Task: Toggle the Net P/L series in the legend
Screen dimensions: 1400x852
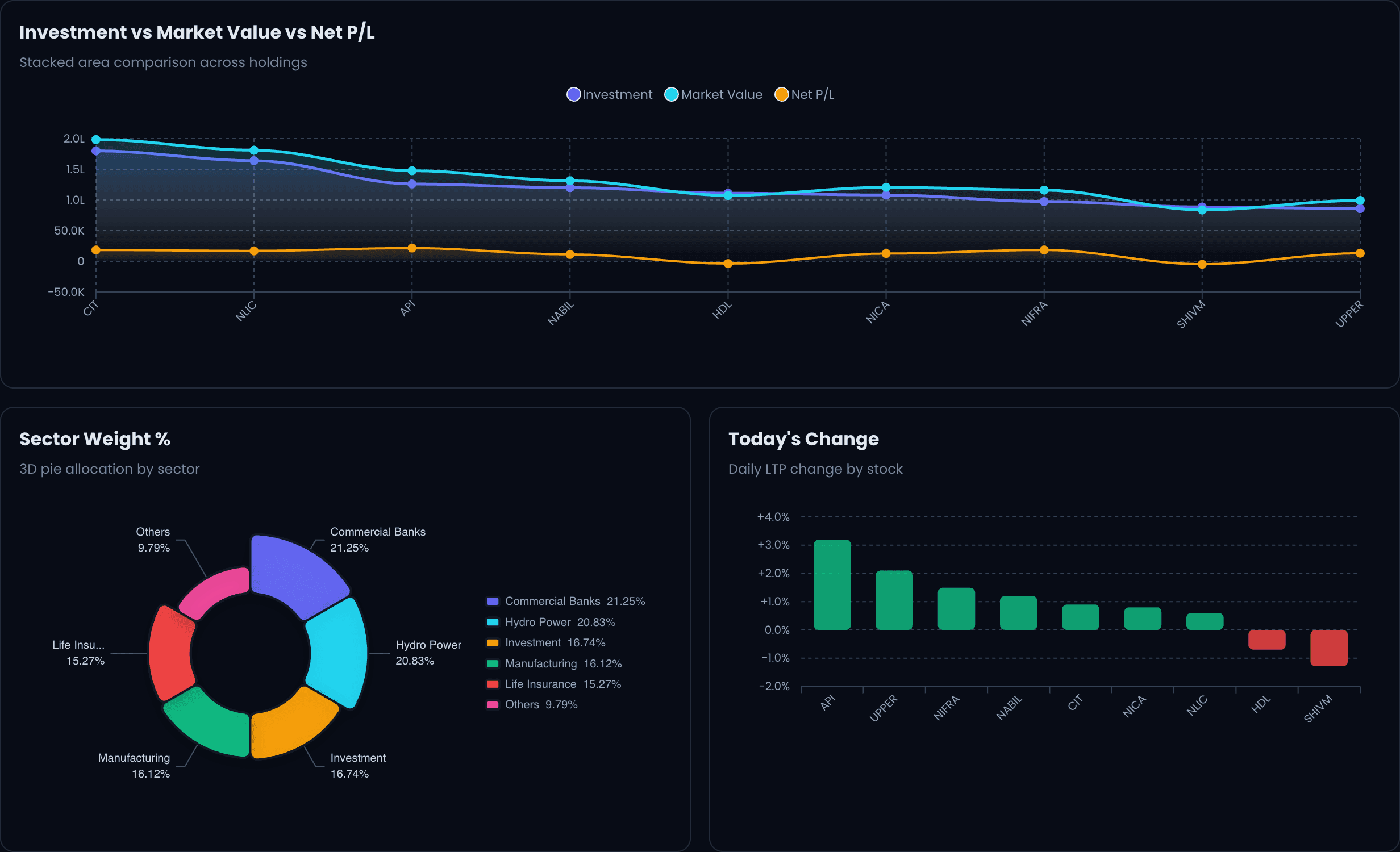Action: 805,94
